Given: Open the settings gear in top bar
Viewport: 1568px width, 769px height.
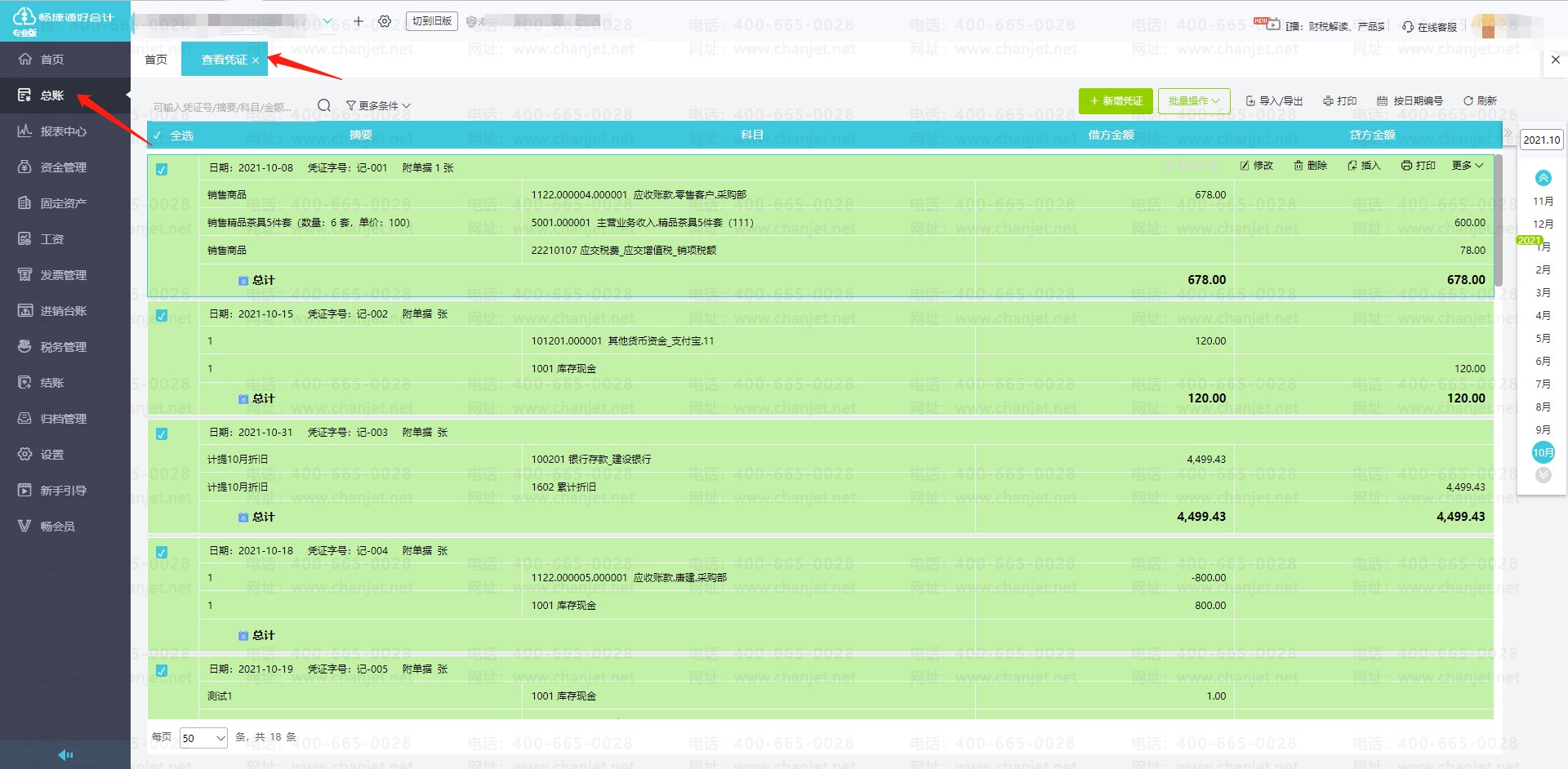Looking at the screenshot, I should [x=385, y=21].
